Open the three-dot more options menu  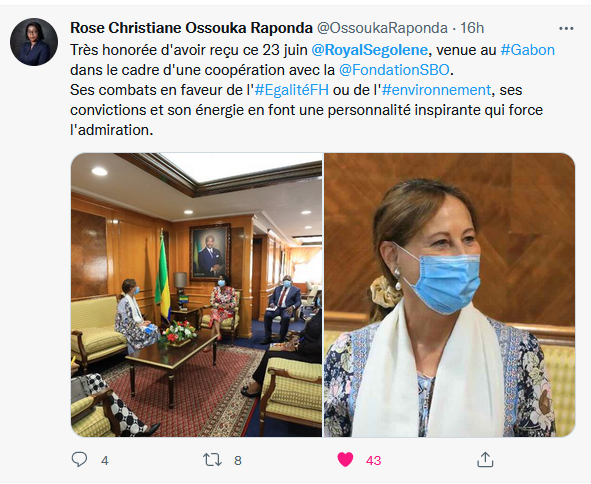pos(566,28)
